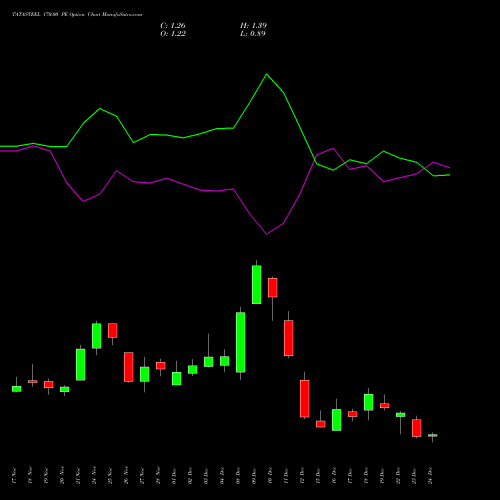Select the high value H: 1.39

pos(253,26)
